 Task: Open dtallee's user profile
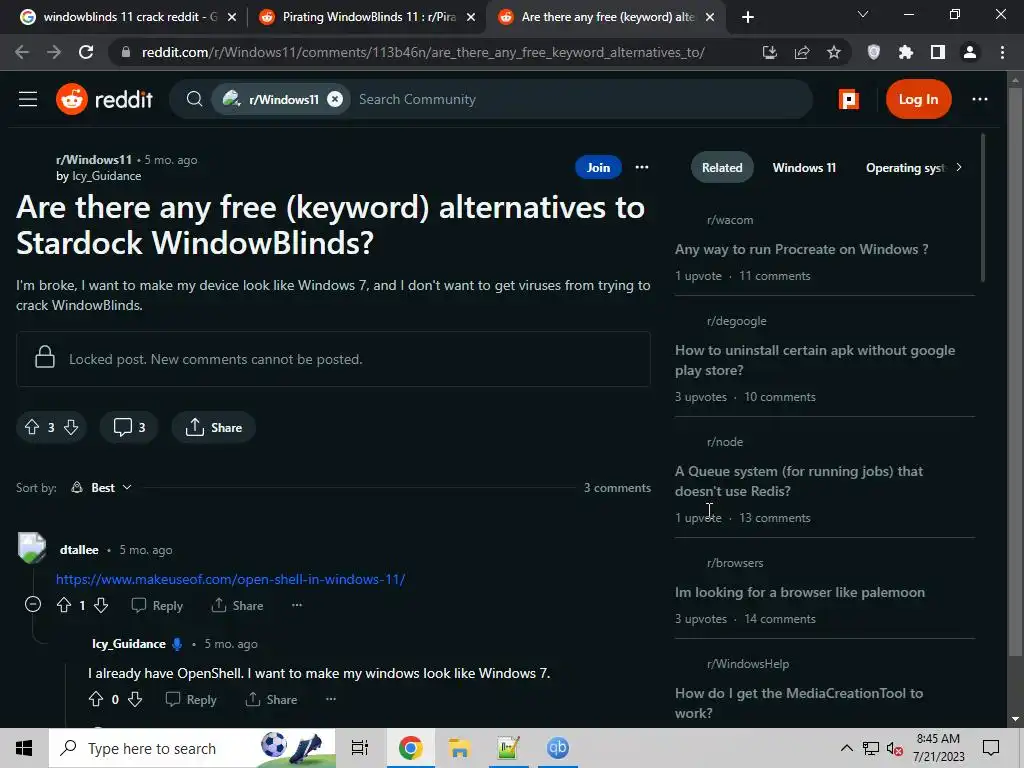point(79,550)
